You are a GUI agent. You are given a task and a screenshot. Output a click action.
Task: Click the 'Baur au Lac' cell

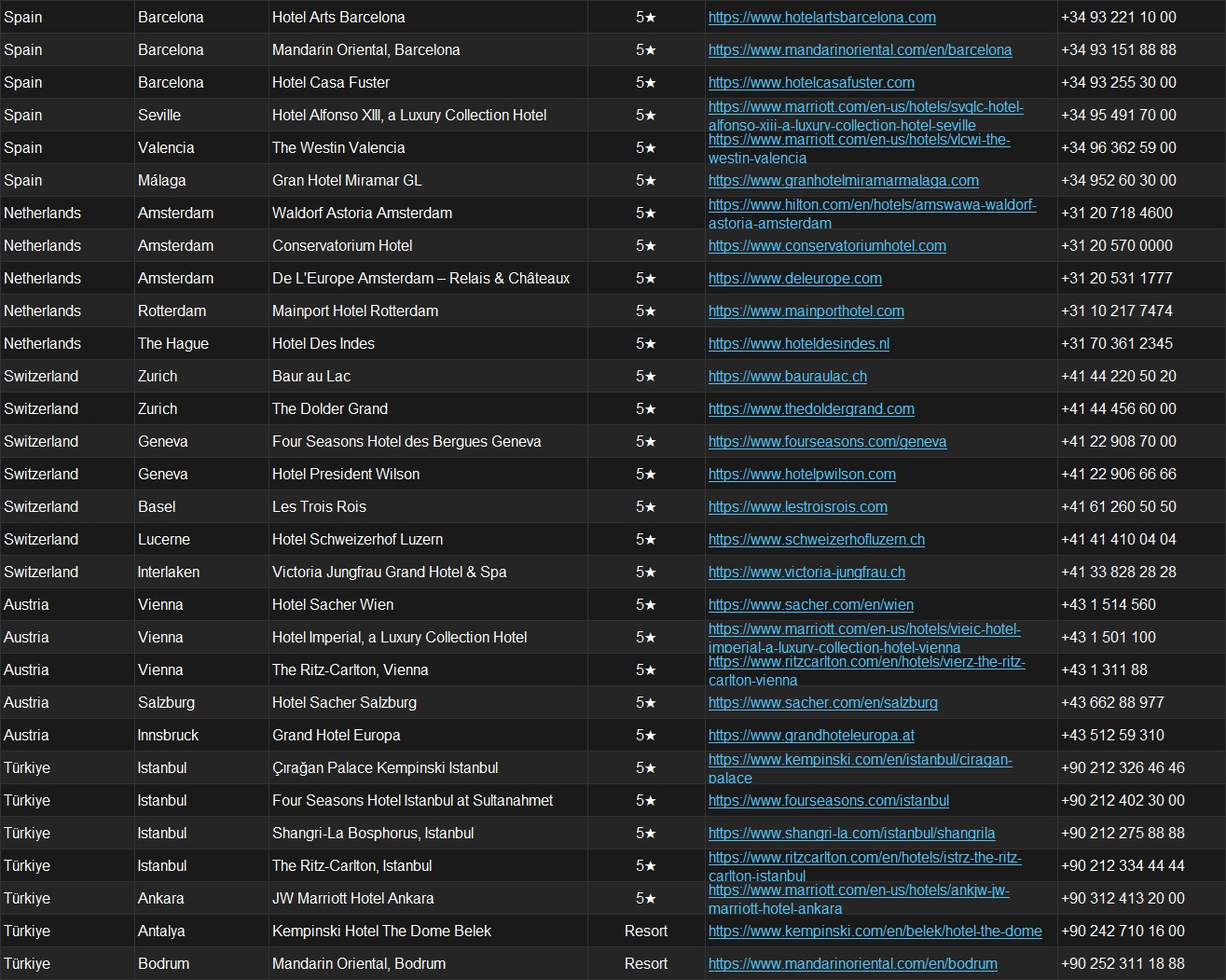click(x=428, y=376)
